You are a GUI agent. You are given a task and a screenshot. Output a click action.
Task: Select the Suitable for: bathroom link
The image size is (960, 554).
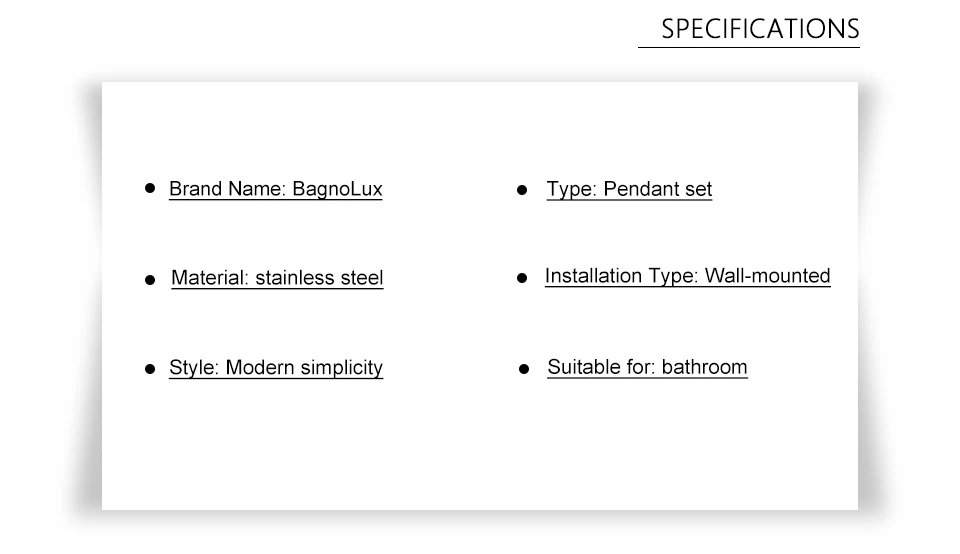pyautogui.click(x=647, y=367)
